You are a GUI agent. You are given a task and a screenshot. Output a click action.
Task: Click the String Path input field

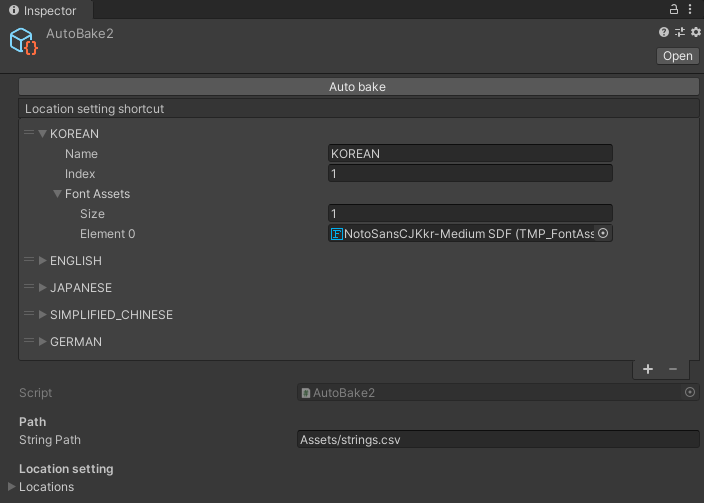(498, 439)
